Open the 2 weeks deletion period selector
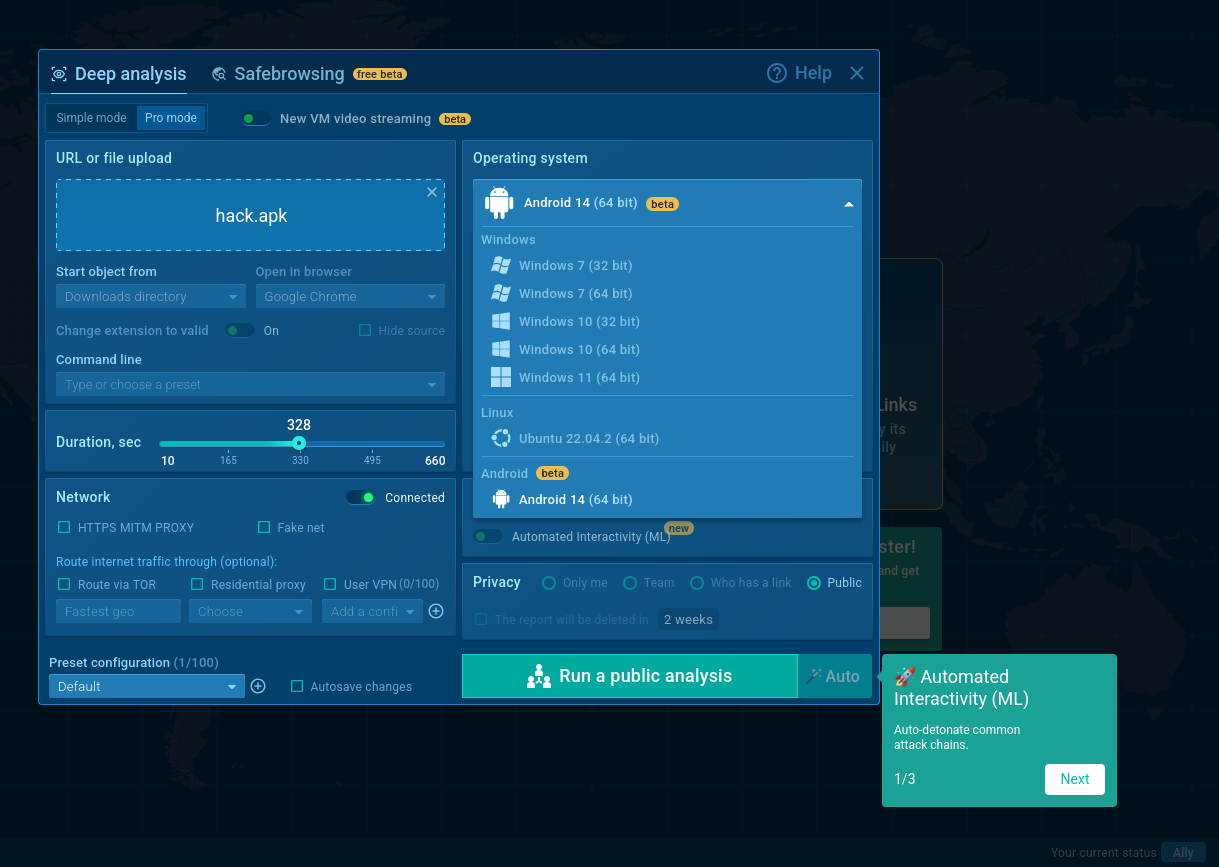Screen dimensions: 1219x867 click(x=688, y=619)
